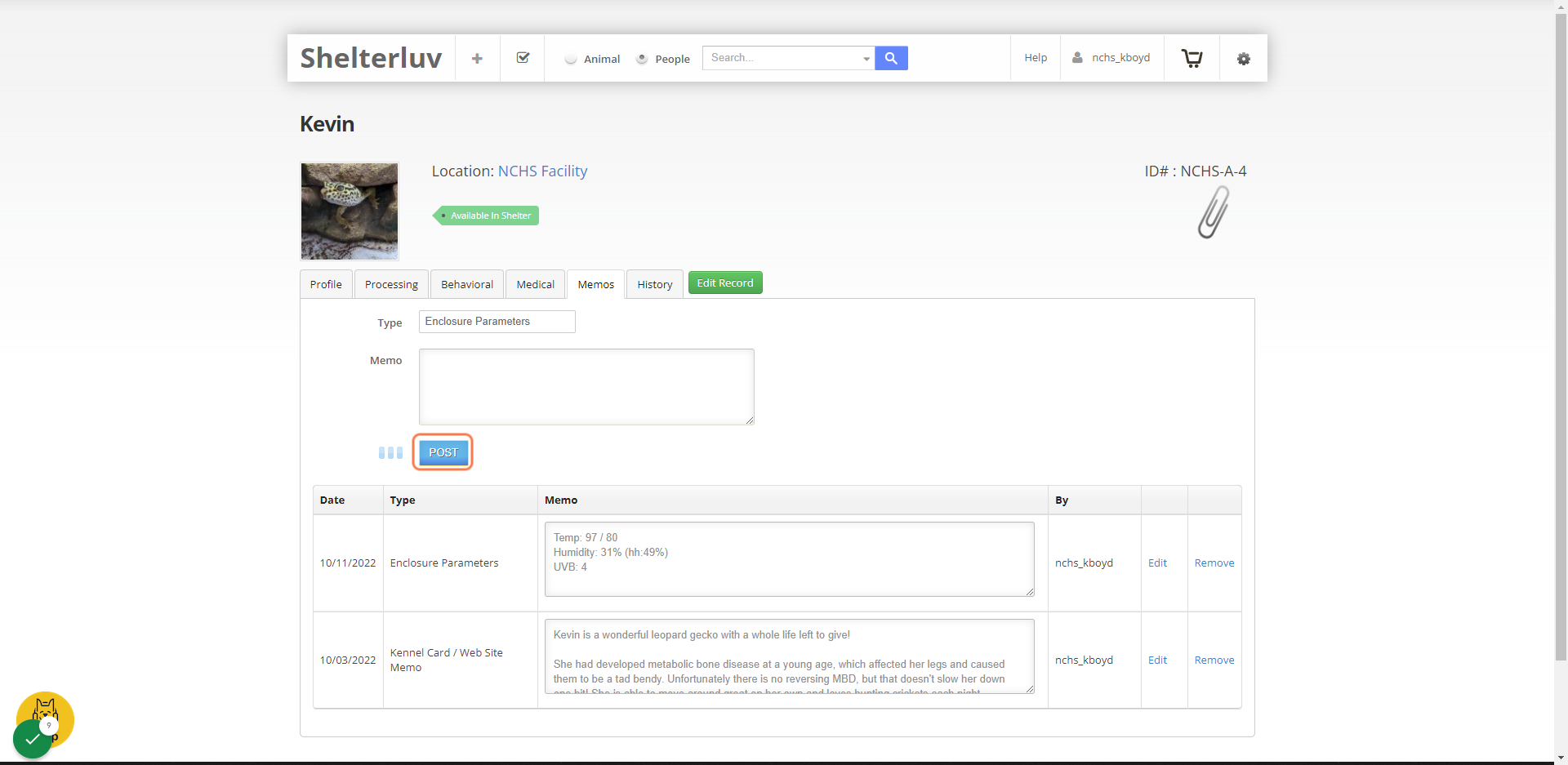
Task: Open the settings gear icon
Action: pyautogui.click(x=1243, y=59)
